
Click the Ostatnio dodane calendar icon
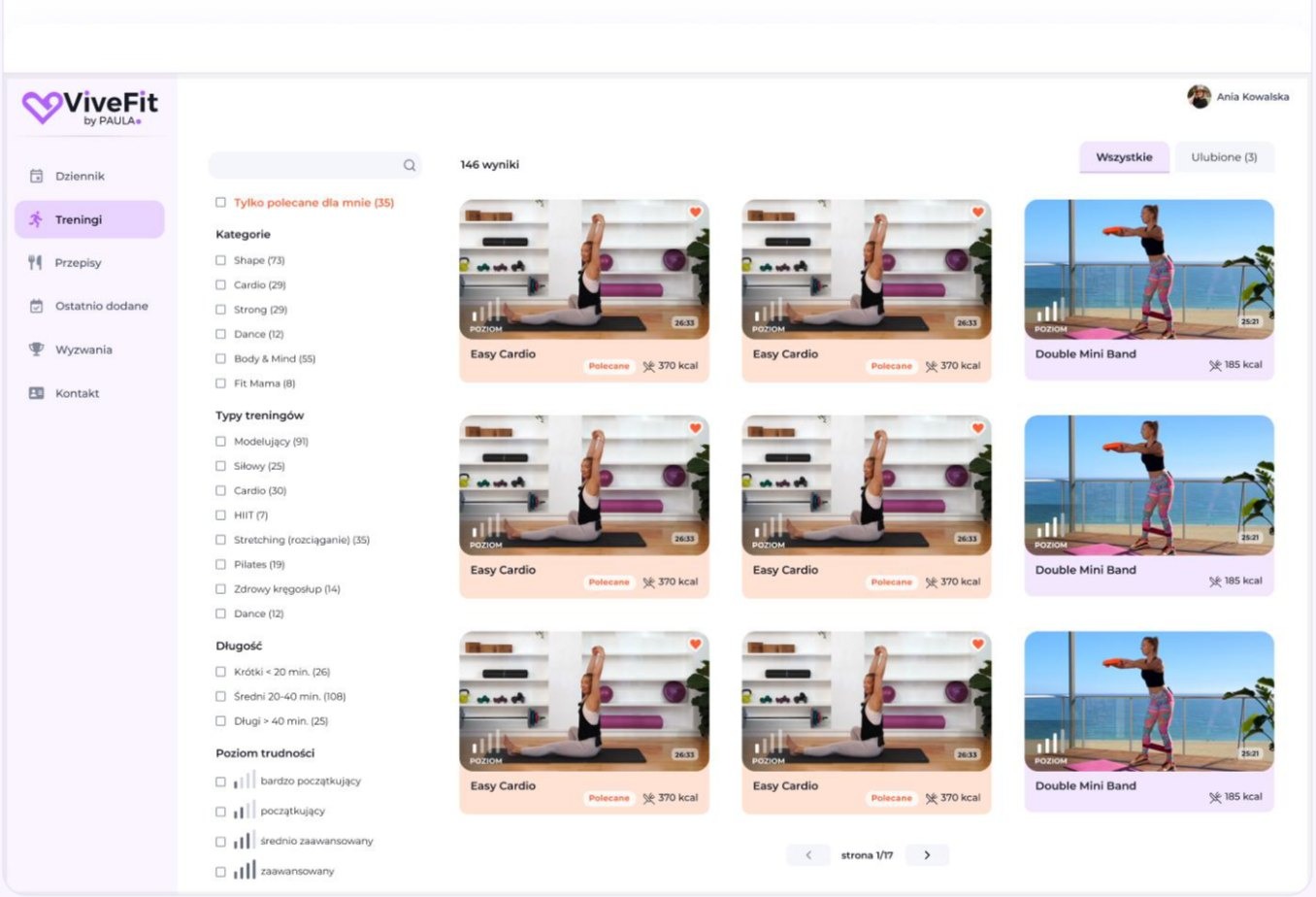36,306
